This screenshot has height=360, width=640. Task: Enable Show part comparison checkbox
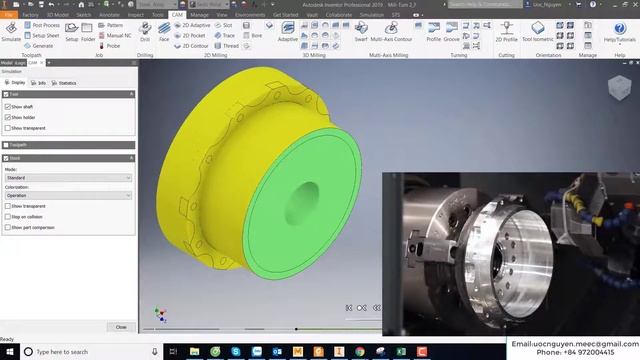click(7, 227)
